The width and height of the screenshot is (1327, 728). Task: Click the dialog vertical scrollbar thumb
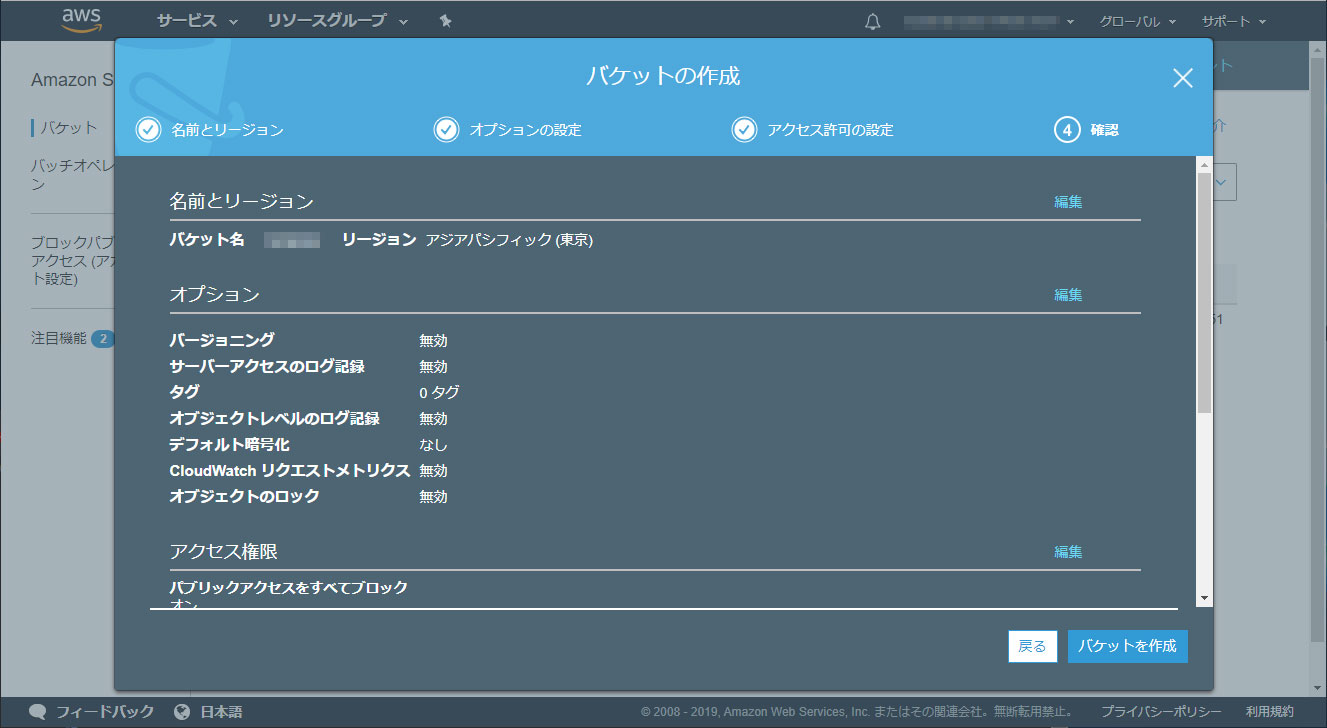click(1204, 293)
